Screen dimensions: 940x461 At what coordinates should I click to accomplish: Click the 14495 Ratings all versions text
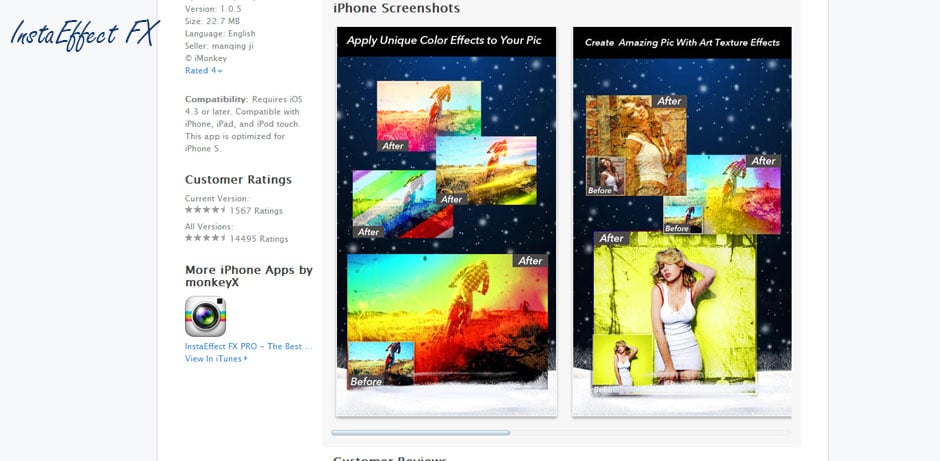pyautogui.click(x=258, y=239)
